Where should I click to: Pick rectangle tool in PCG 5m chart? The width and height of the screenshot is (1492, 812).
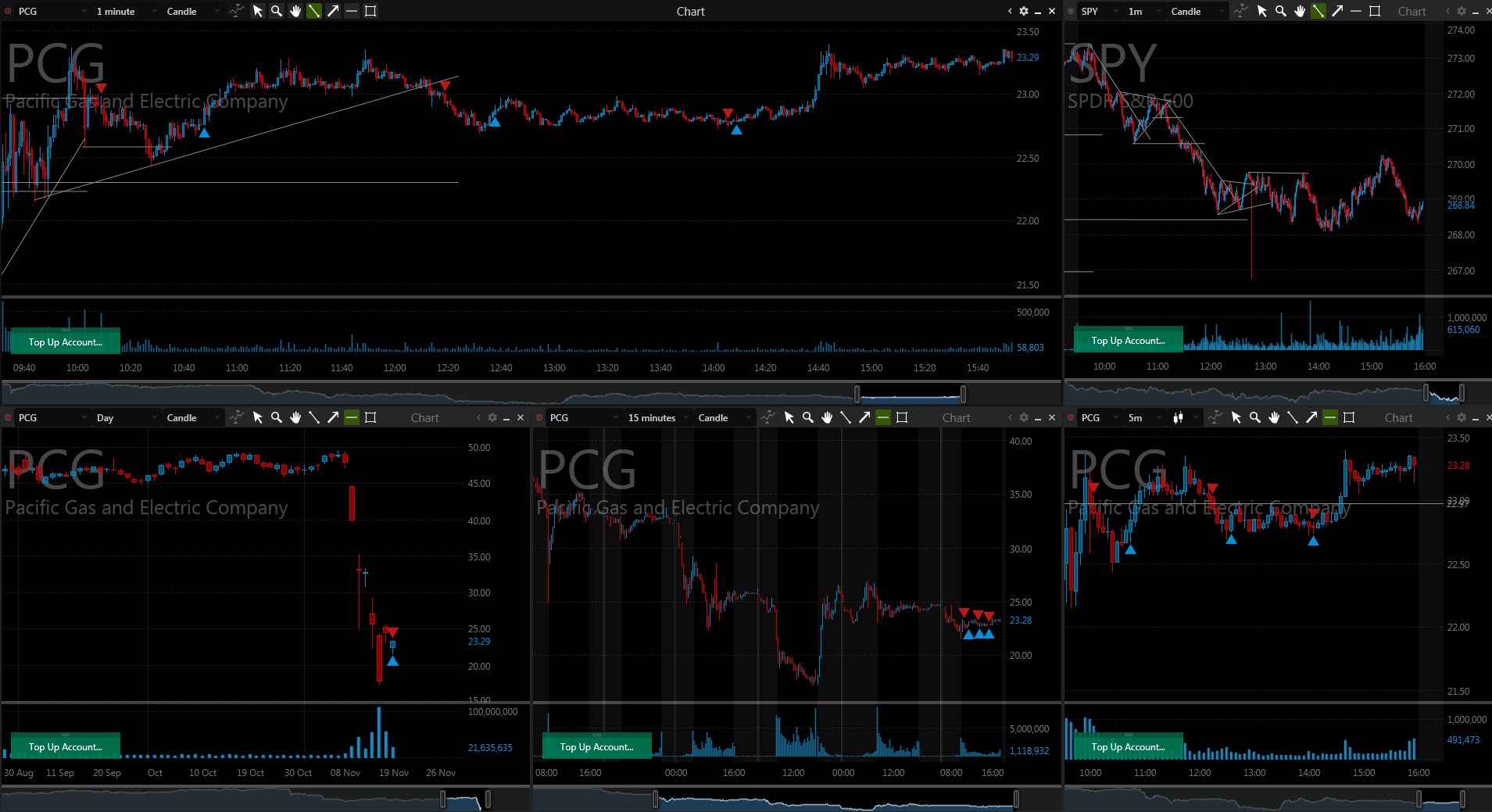(x=1349, y=417)
